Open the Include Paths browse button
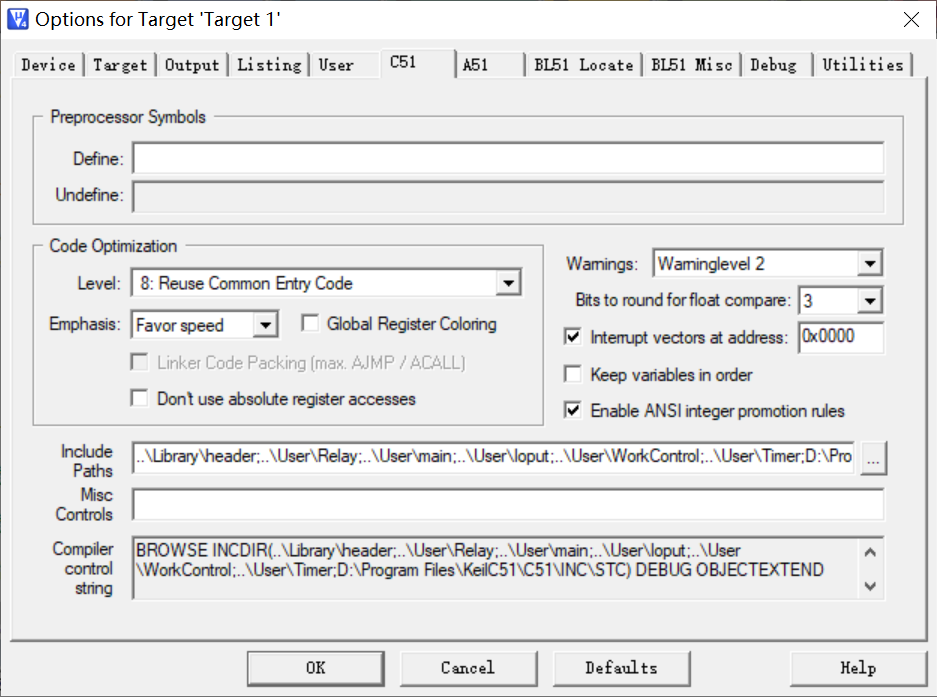Screen dimensions: 937x697 tap(873, 458)
